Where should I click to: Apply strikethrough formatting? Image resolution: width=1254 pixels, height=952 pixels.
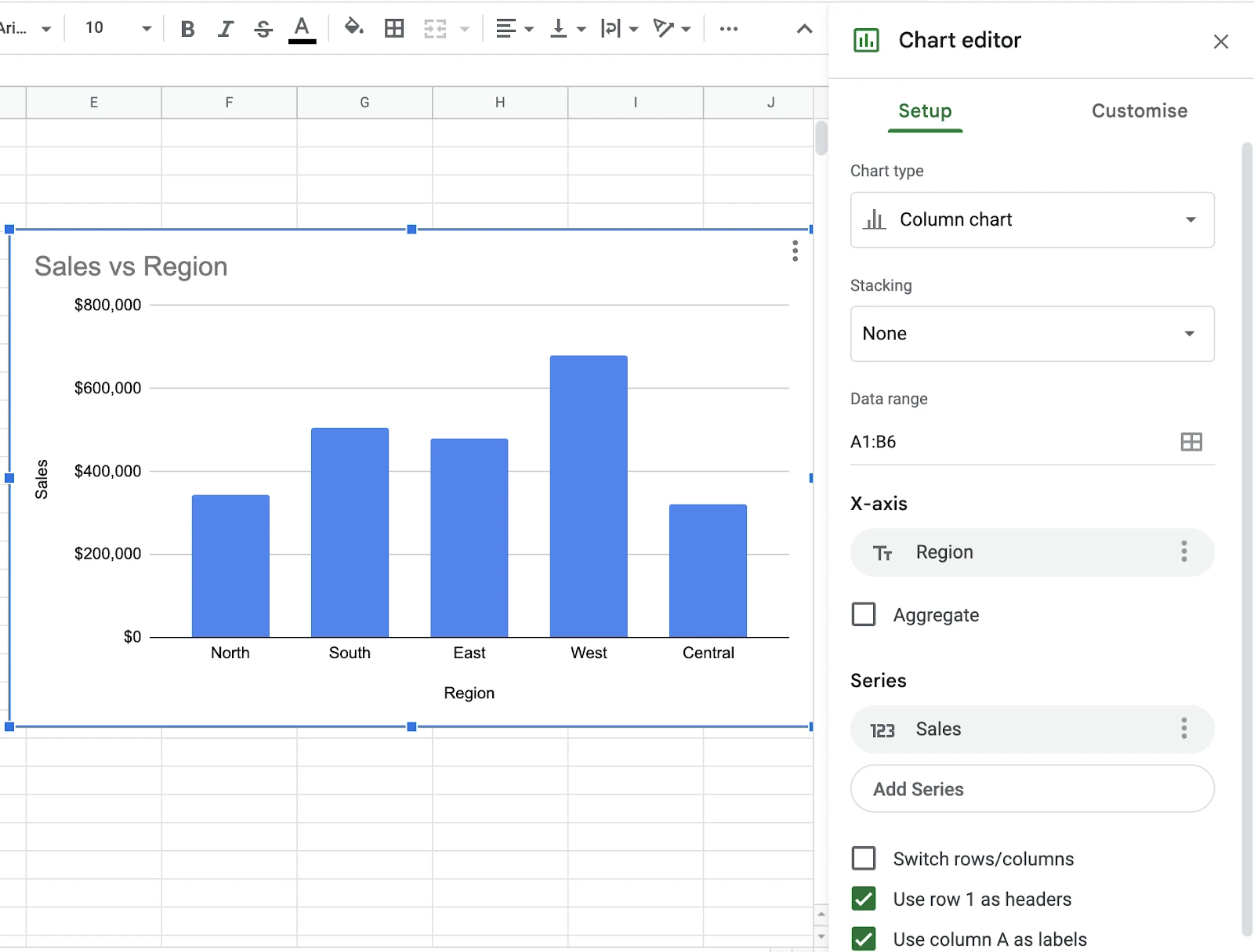point(263,29)
